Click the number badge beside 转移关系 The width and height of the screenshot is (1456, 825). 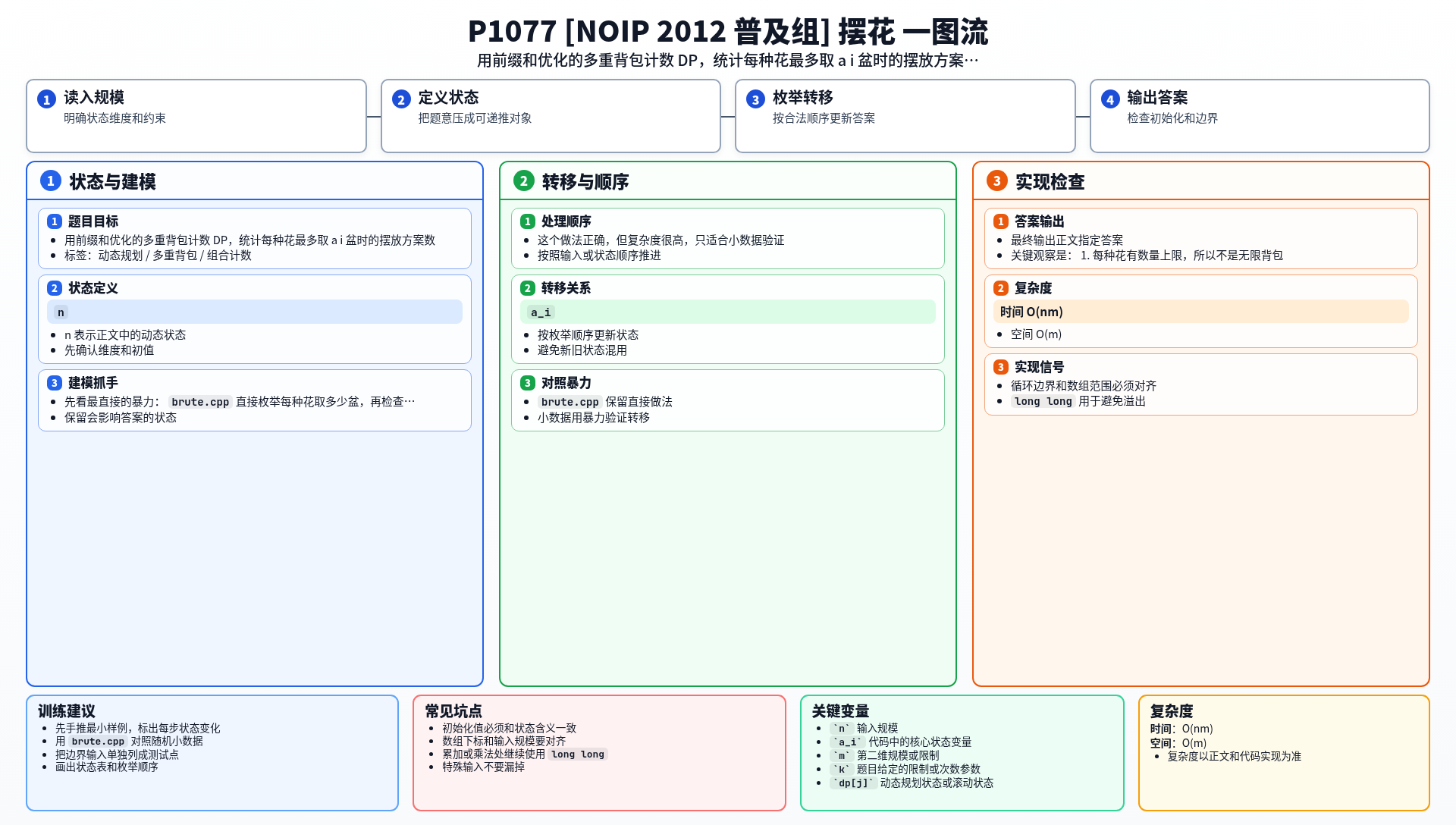[528, 288]
